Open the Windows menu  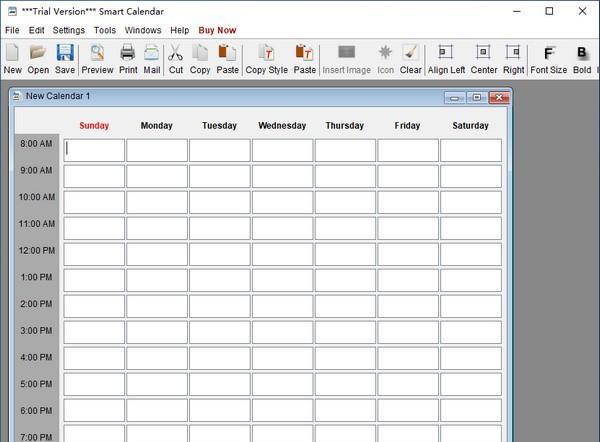143,30
